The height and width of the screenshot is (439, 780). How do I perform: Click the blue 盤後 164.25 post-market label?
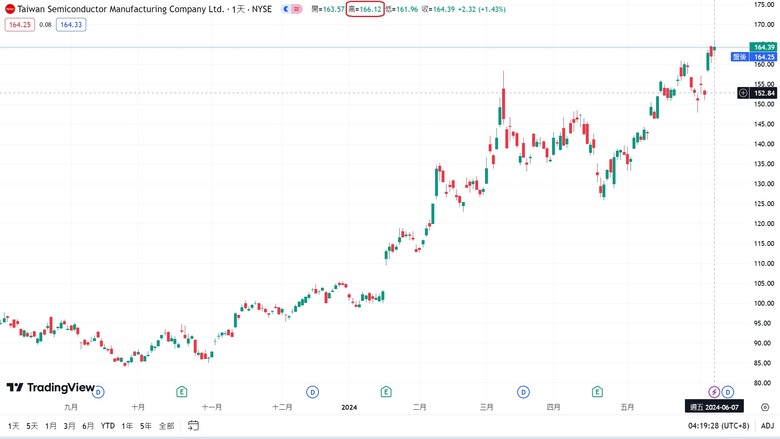tap(754, 57)
